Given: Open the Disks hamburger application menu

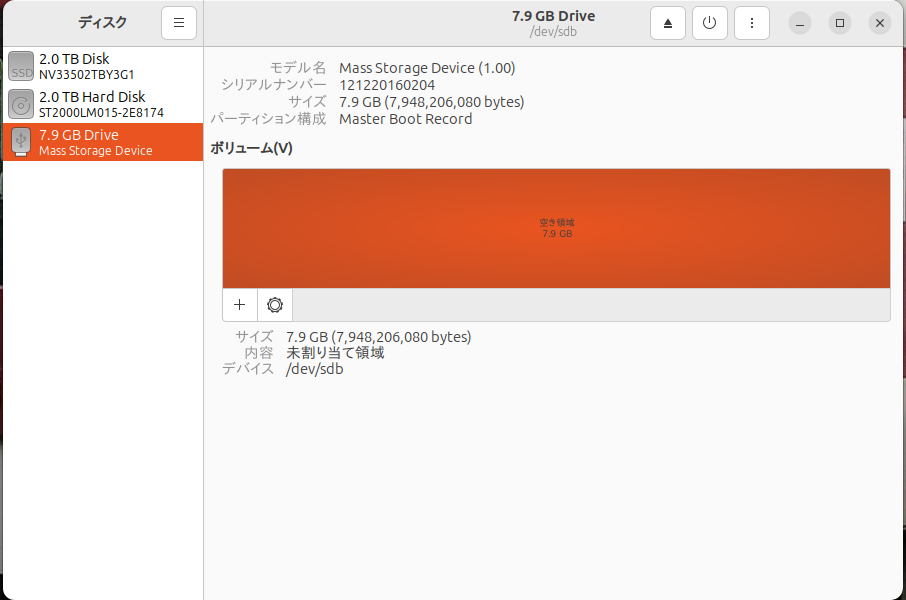Looking at the screenshot, I should (x=179, y=23).
